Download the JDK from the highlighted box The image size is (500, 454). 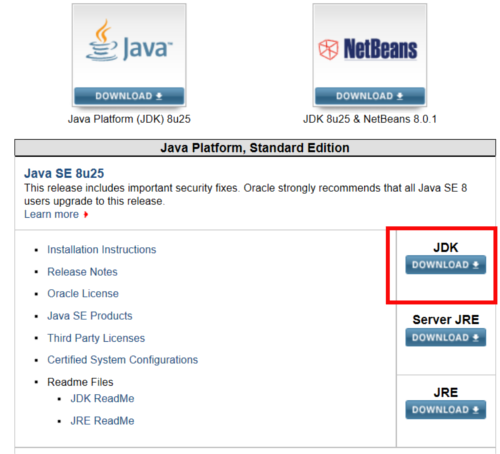(445, 265)
